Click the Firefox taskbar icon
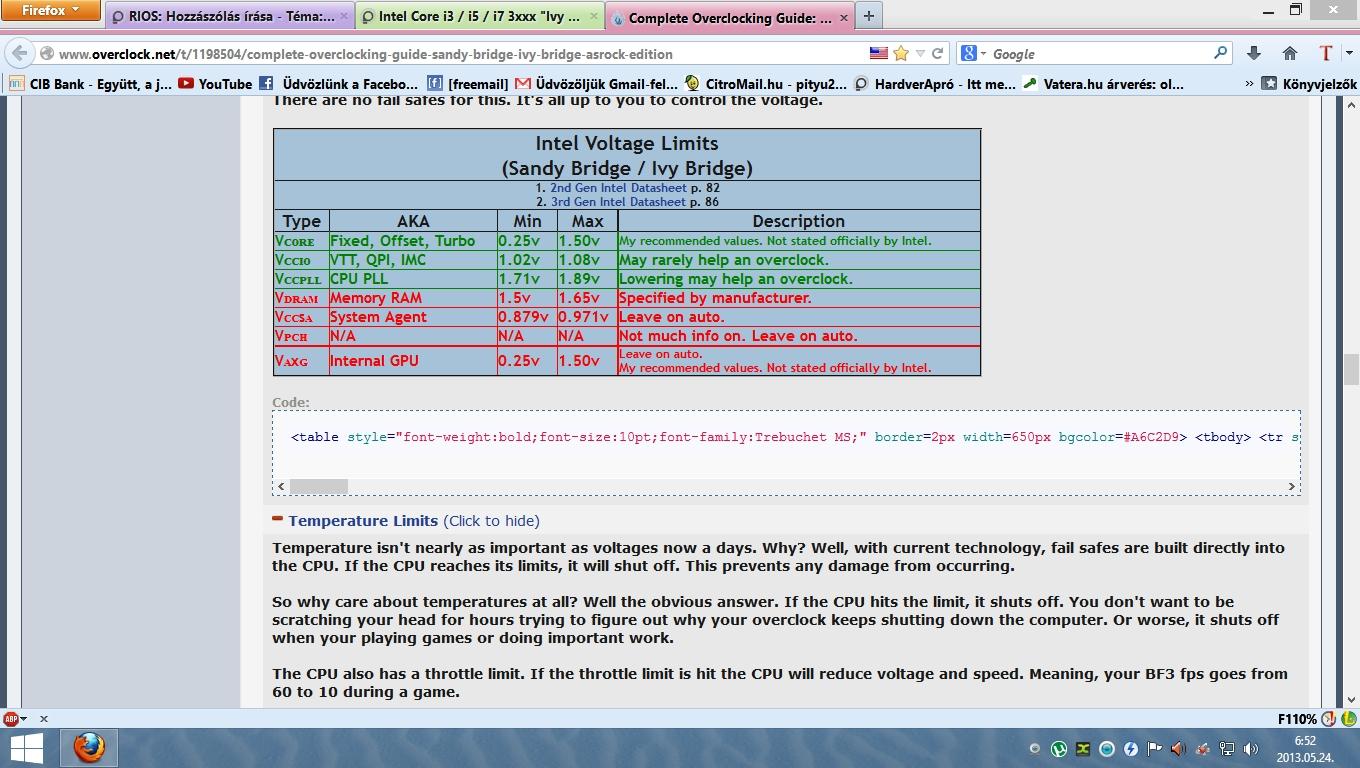The height and width of the screenshot is (768, 1360). tap(89, 748)
